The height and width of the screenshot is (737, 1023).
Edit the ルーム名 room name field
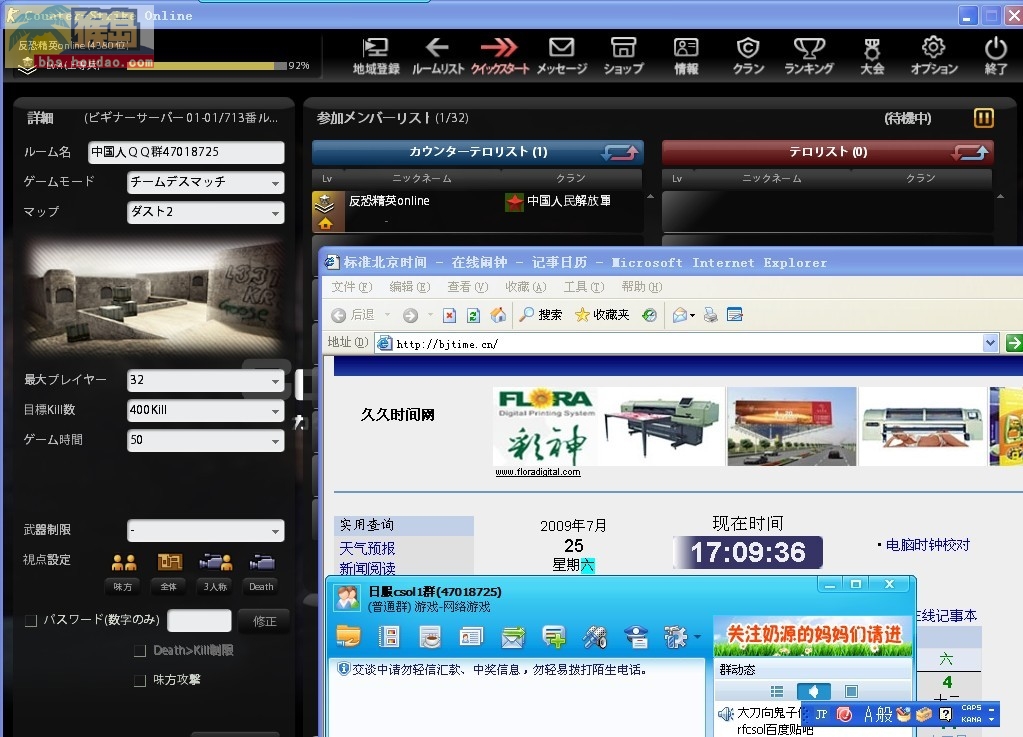186,153
